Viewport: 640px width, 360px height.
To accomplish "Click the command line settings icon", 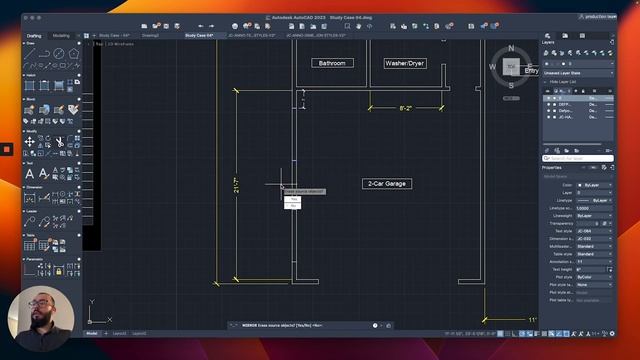I will tap(388, 326).
